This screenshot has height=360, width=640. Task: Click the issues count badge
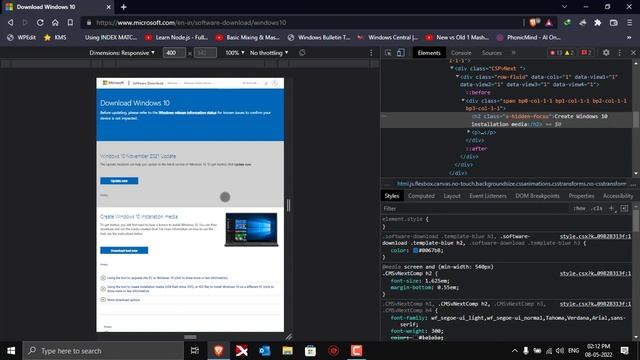(586, 53)
